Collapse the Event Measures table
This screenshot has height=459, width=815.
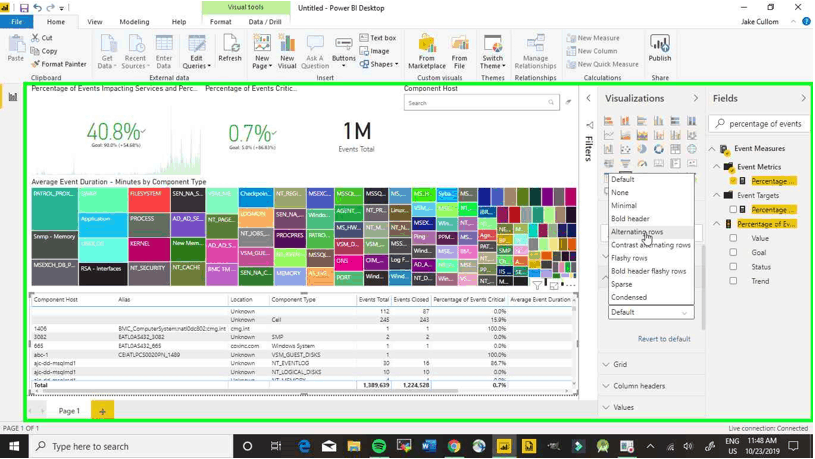(712, 149)
